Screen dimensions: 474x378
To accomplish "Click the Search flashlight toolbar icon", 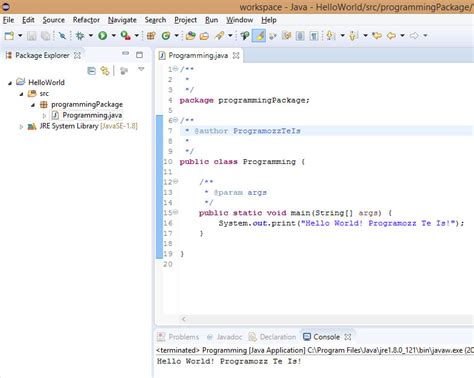I will (220, 36).
